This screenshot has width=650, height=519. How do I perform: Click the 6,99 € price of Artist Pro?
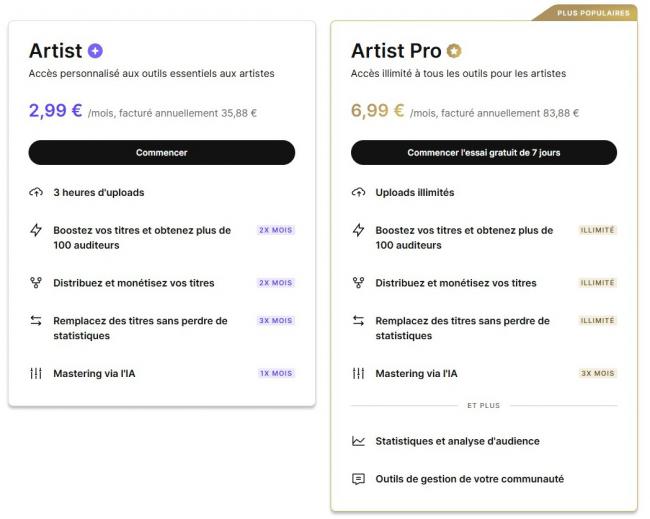coord(378,111)
